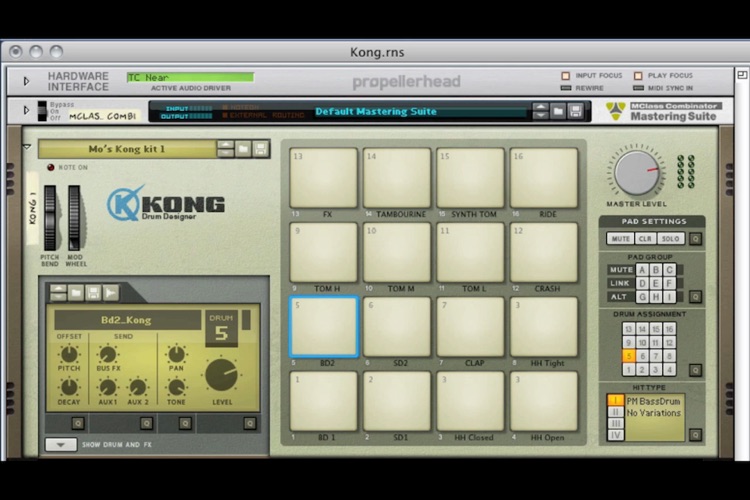Browse drum patches with the drum panel folder icon

76,292
